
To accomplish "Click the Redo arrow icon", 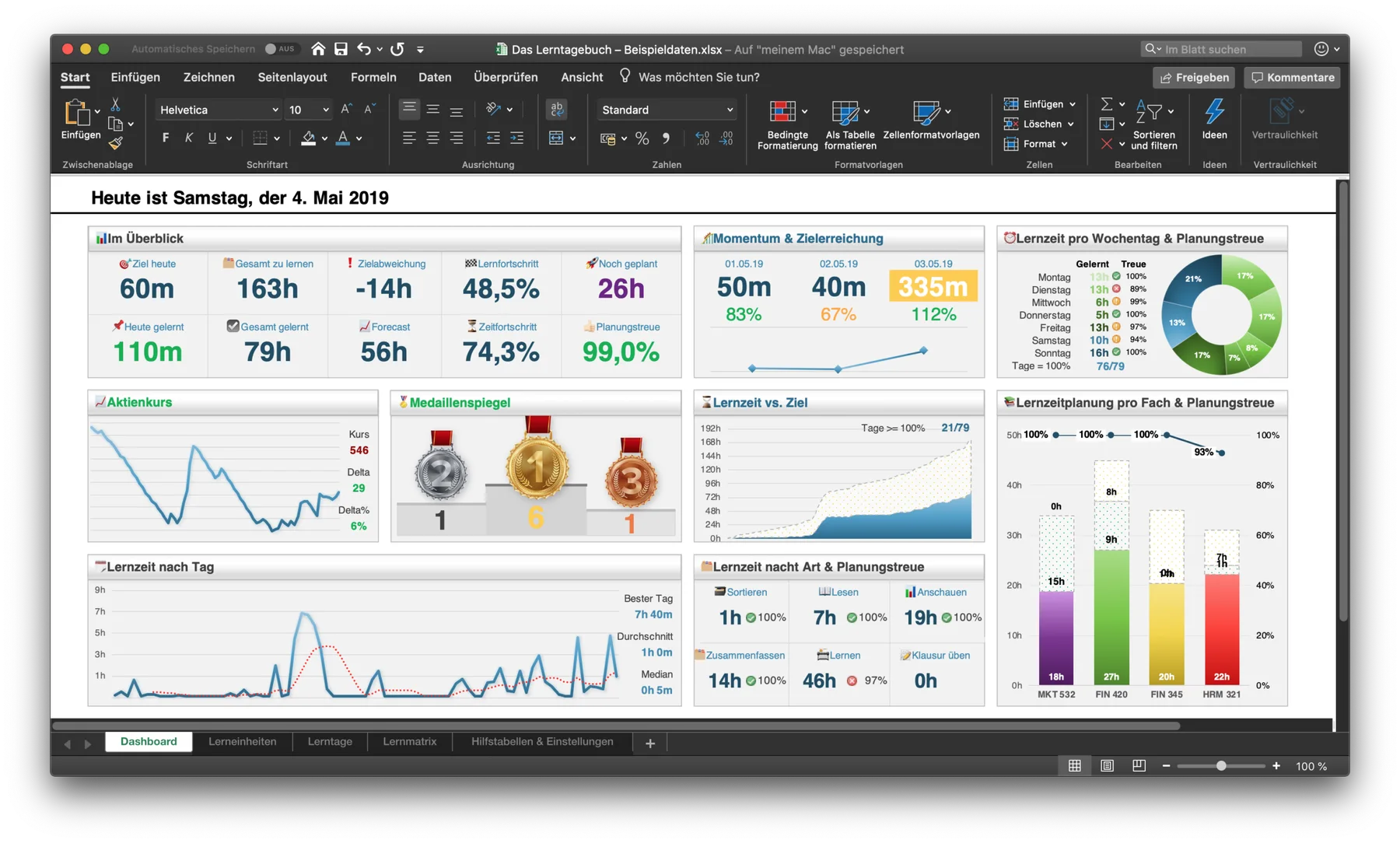I will pos(397,49).
